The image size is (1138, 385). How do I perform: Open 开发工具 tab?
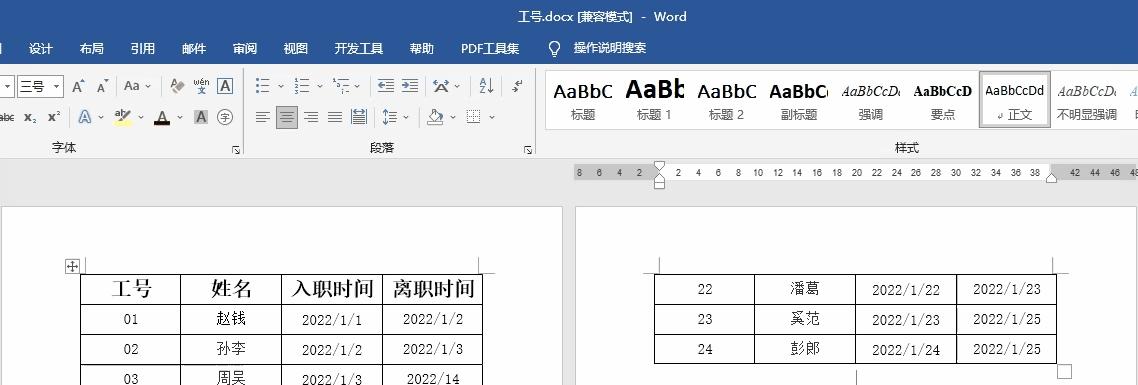click(359, 49)
